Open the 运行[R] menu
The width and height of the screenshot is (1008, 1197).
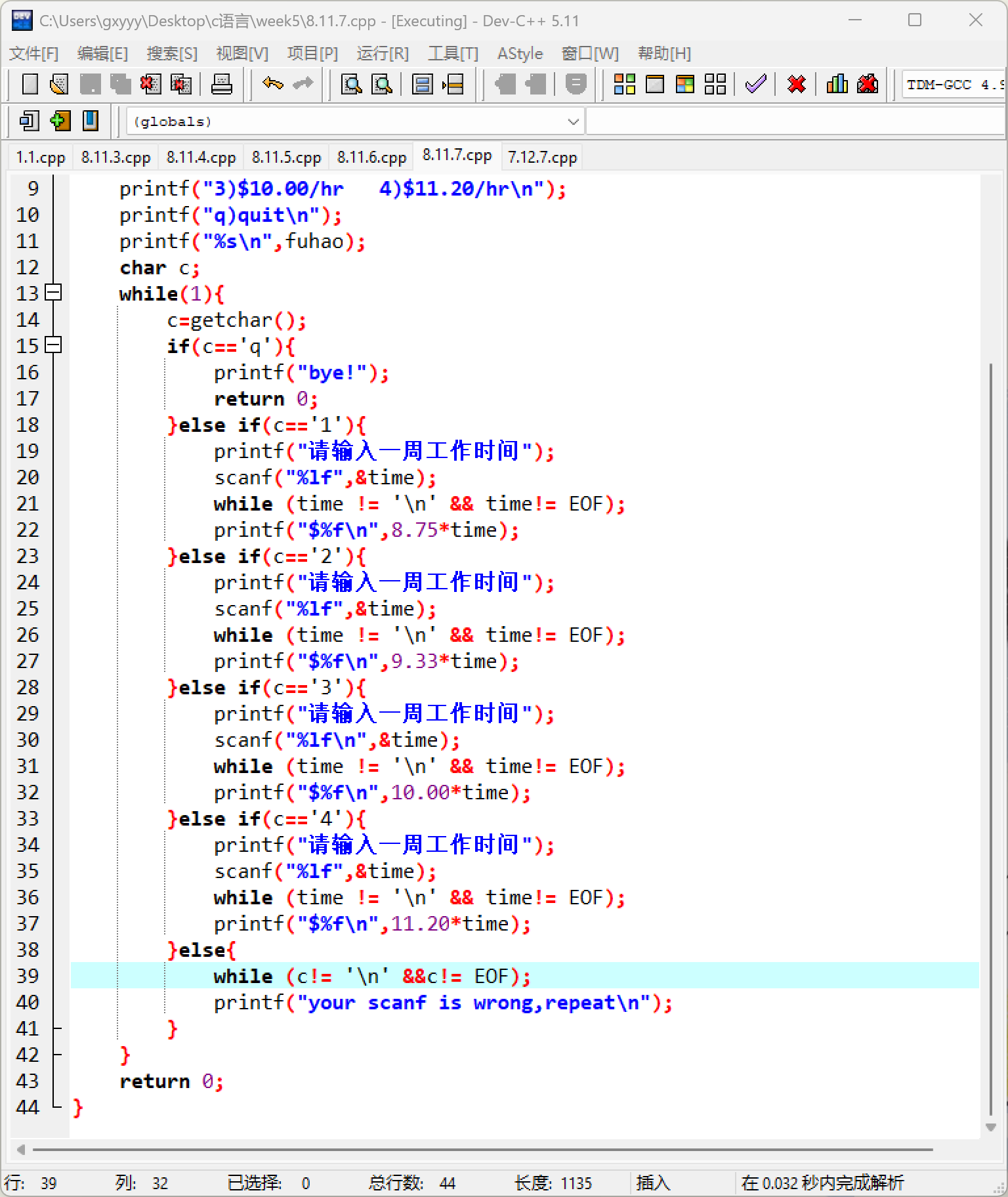click(383, 53)
